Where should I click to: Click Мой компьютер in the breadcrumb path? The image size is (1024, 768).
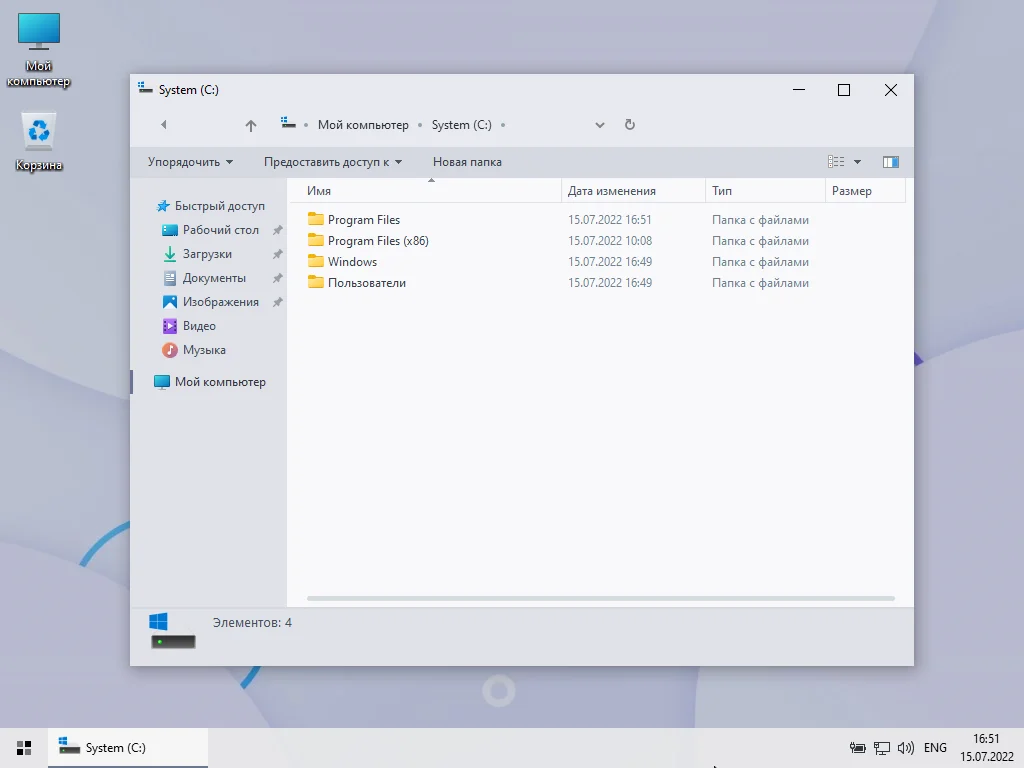(x=363, y=125)
